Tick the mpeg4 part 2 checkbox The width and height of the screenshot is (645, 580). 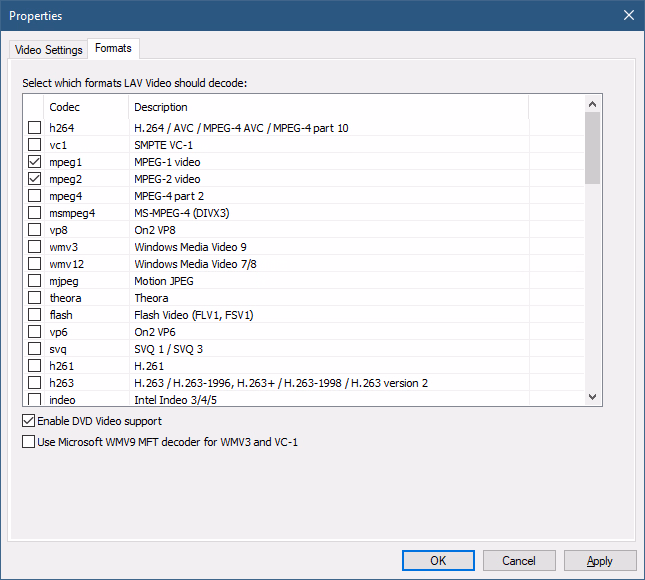point(35,196)
